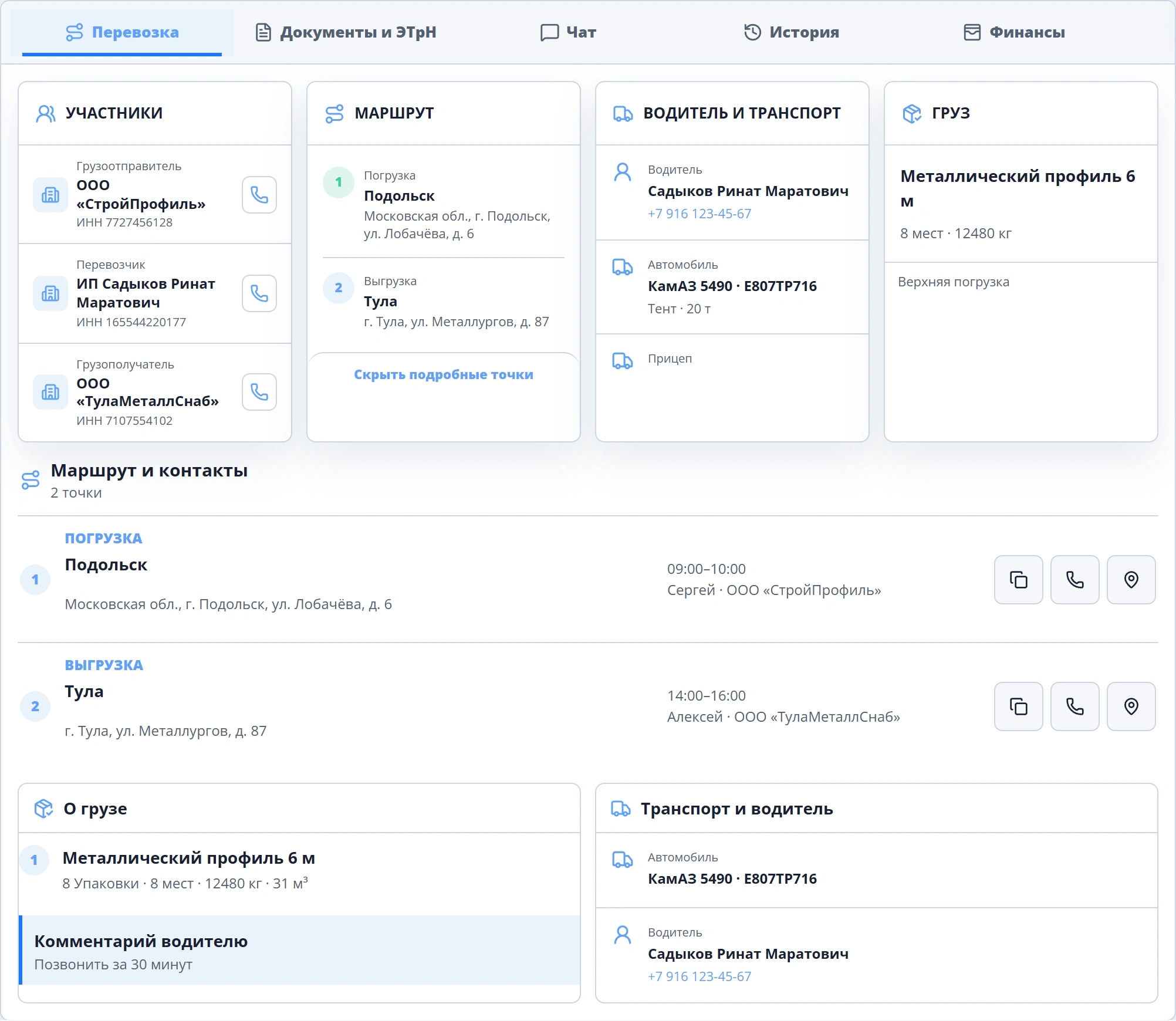Click the building icon beside ООО «ТулаМеталлСнаб»
The image size is (1176, 1021).
point(50,392)
